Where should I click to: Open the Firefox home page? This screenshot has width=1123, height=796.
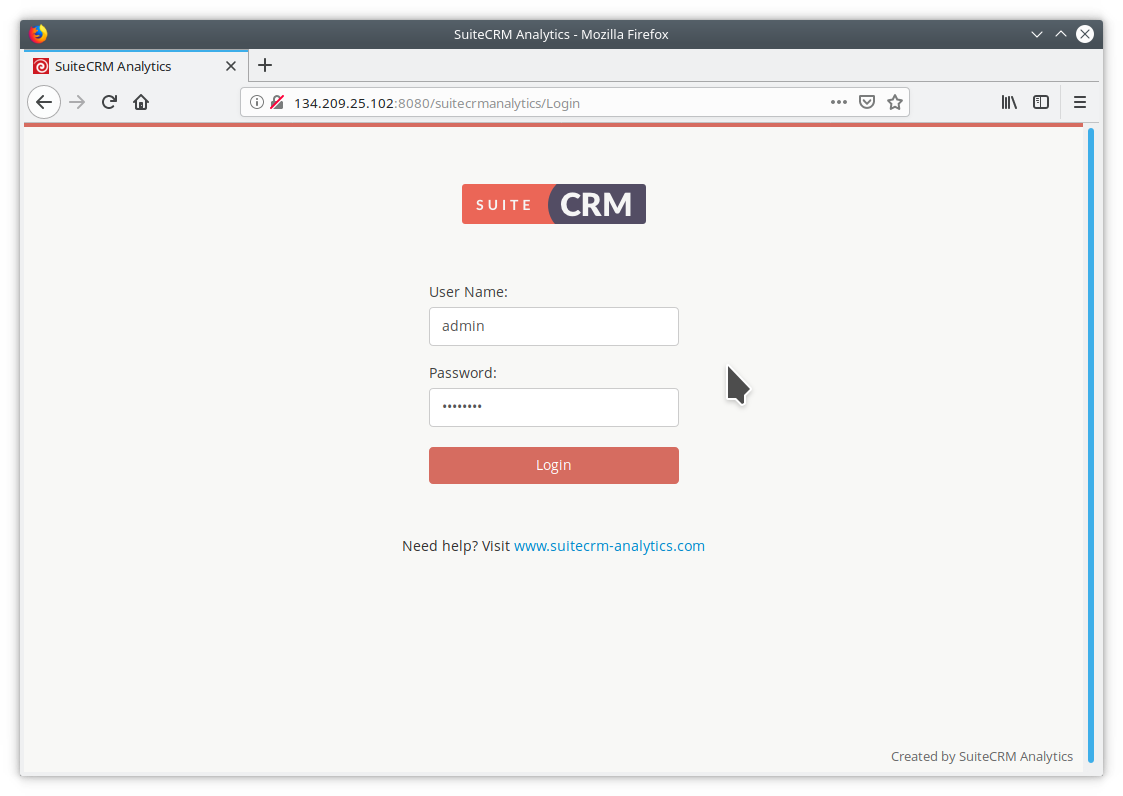(x=141, y=102)
